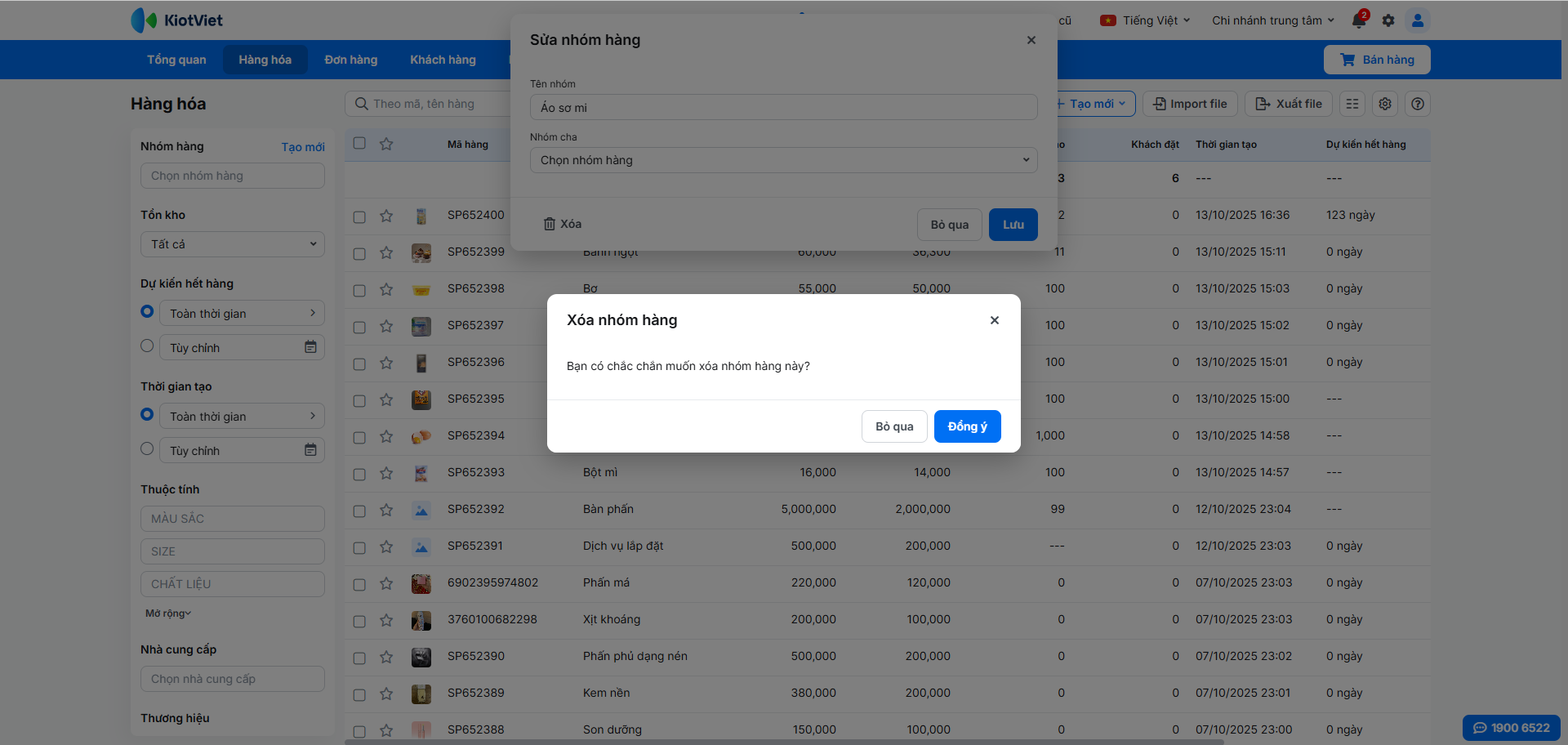This screenshot has height=745, width=1568.
Task: Click Bỏ qua in the Sửa nhóm hàng panel
Action: point(950,225)
